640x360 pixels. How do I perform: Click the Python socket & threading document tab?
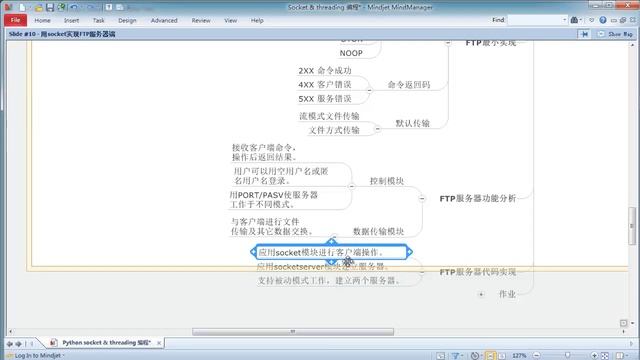(107, 343)
